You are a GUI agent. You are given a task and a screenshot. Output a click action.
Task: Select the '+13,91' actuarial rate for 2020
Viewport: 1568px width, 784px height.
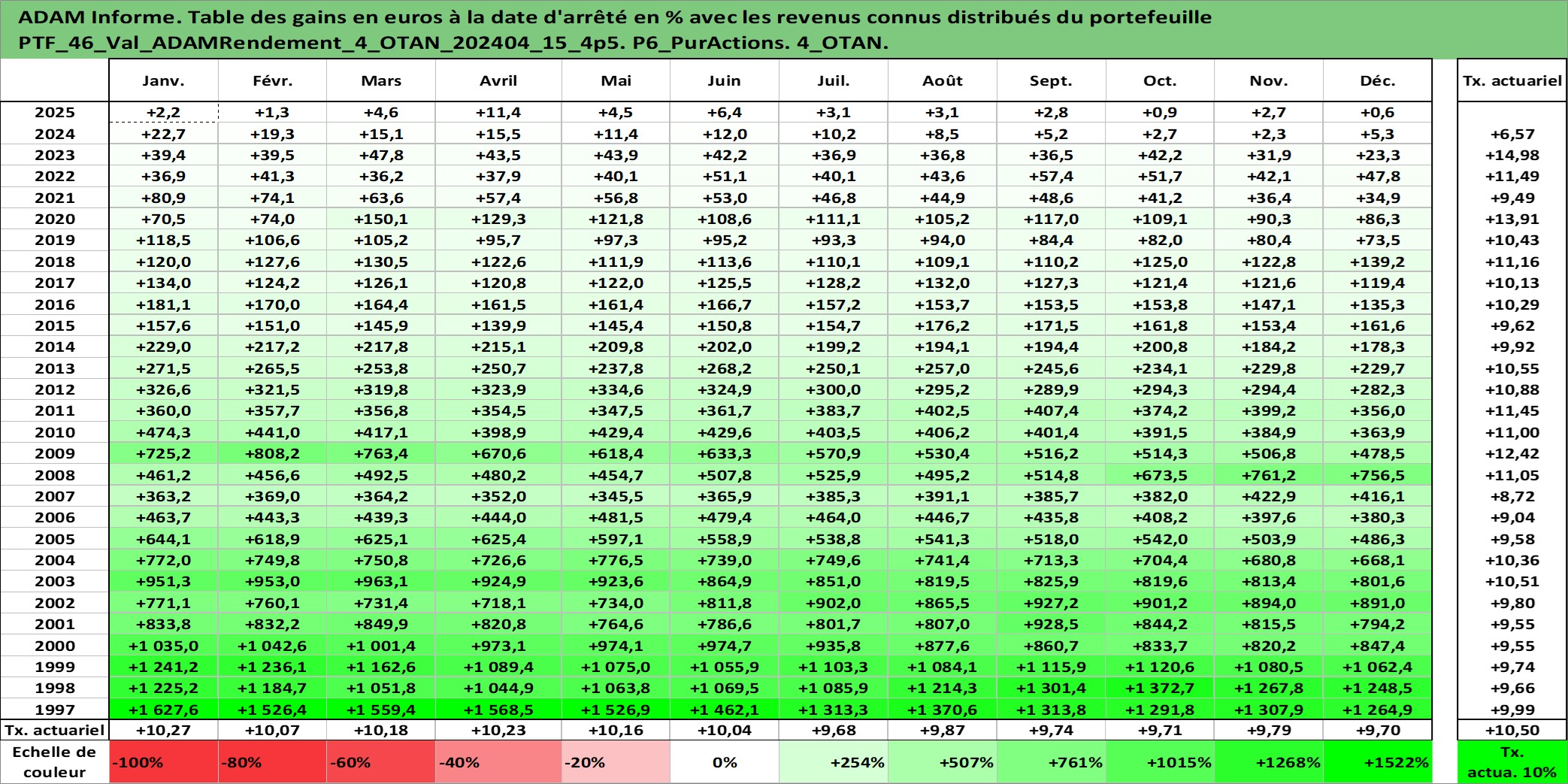(1512, 219)
